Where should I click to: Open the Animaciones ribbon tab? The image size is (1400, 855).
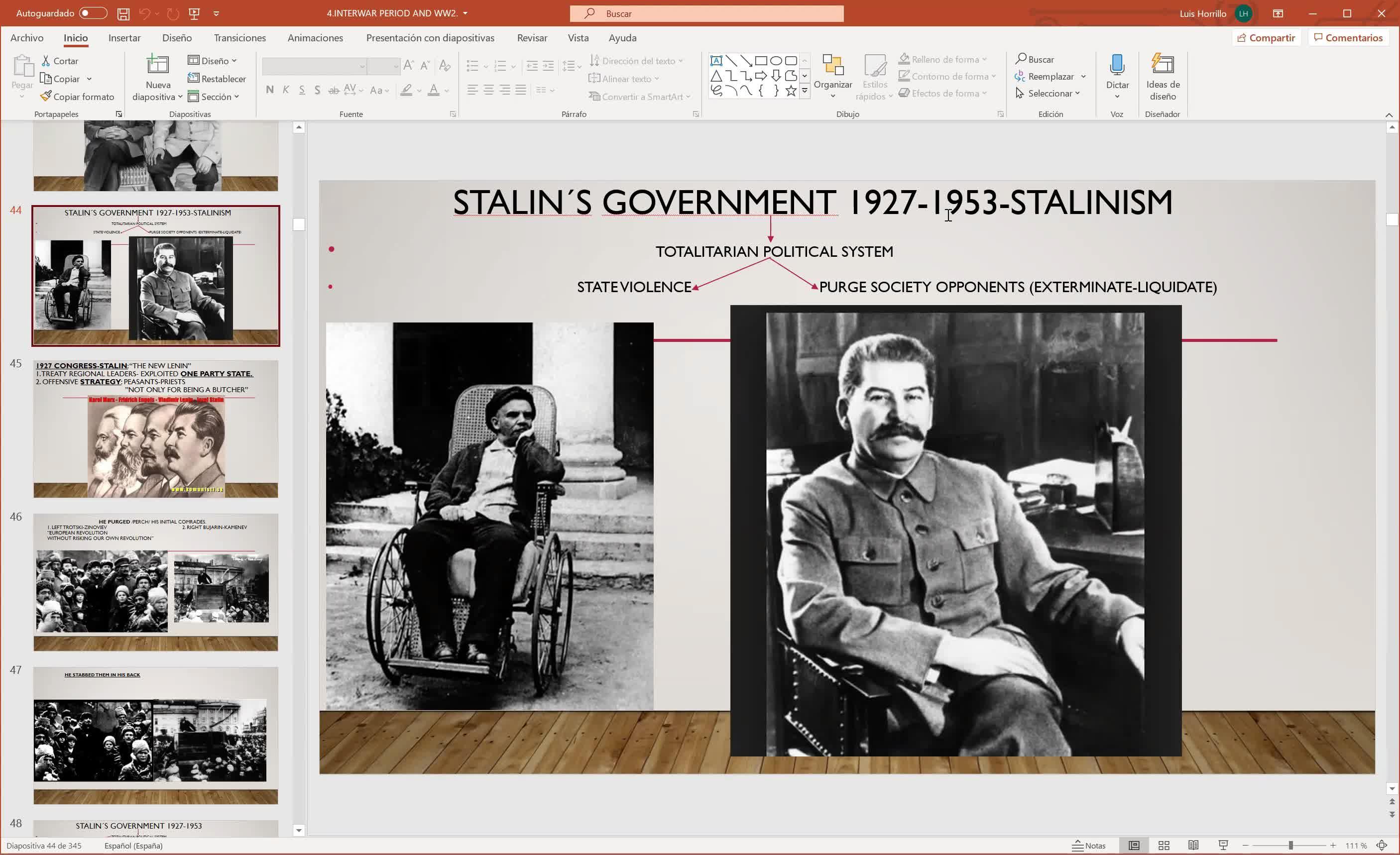point(315,38)
